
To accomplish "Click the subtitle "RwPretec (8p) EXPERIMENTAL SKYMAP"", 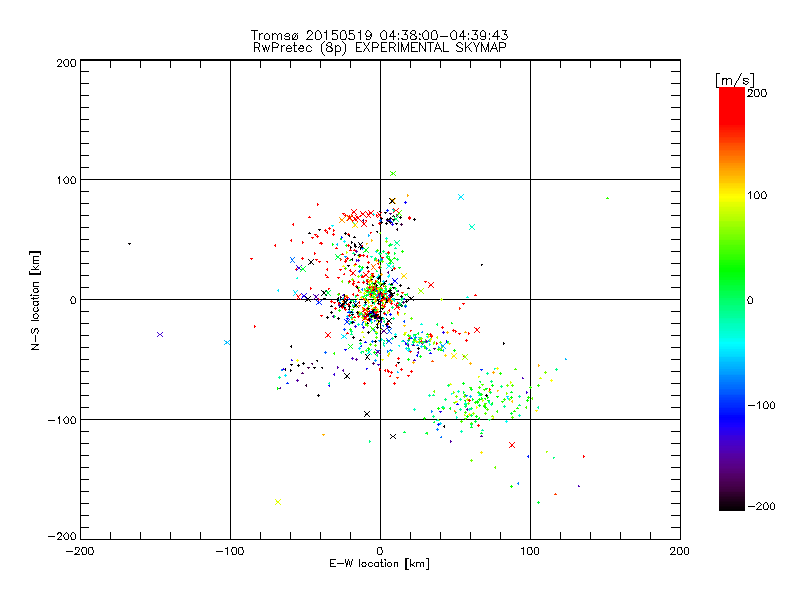I will point(379,48).
